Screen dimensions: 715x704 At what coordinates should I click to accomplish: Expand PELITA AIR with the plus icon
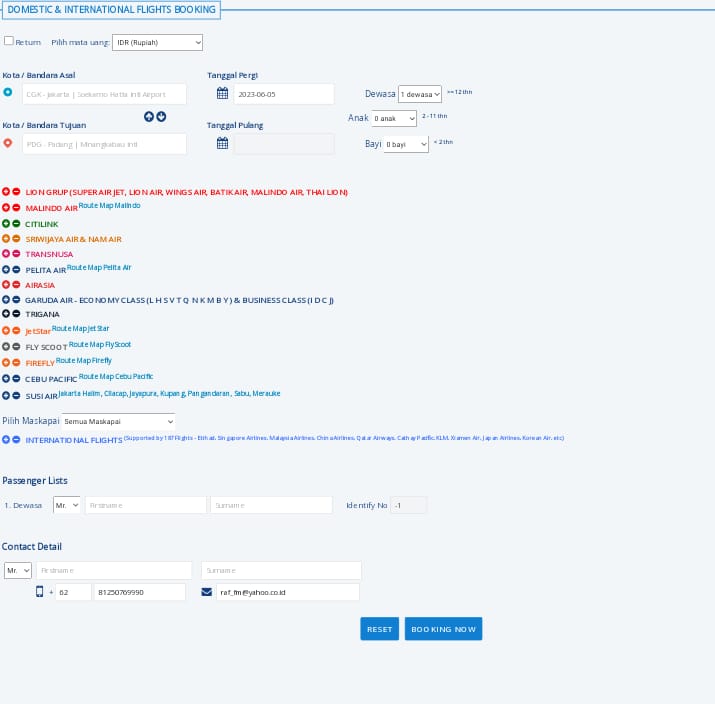tap(6, 269)
